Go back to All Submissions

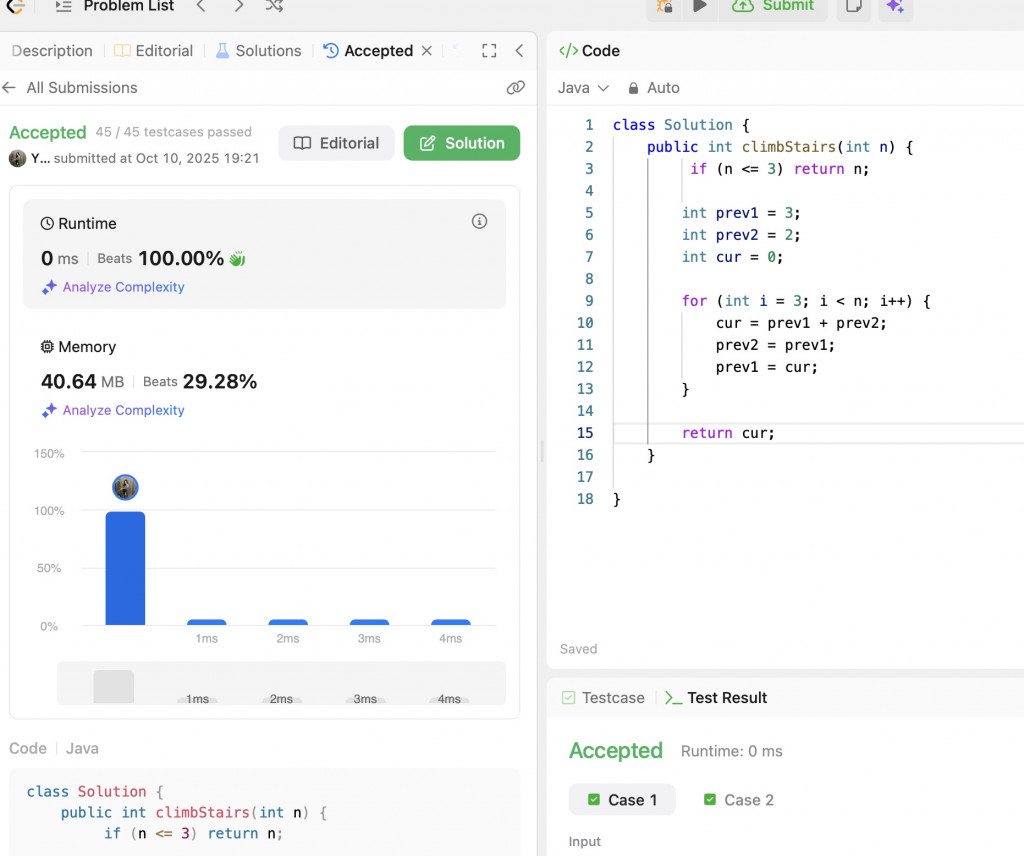click(x=70, y=87)
